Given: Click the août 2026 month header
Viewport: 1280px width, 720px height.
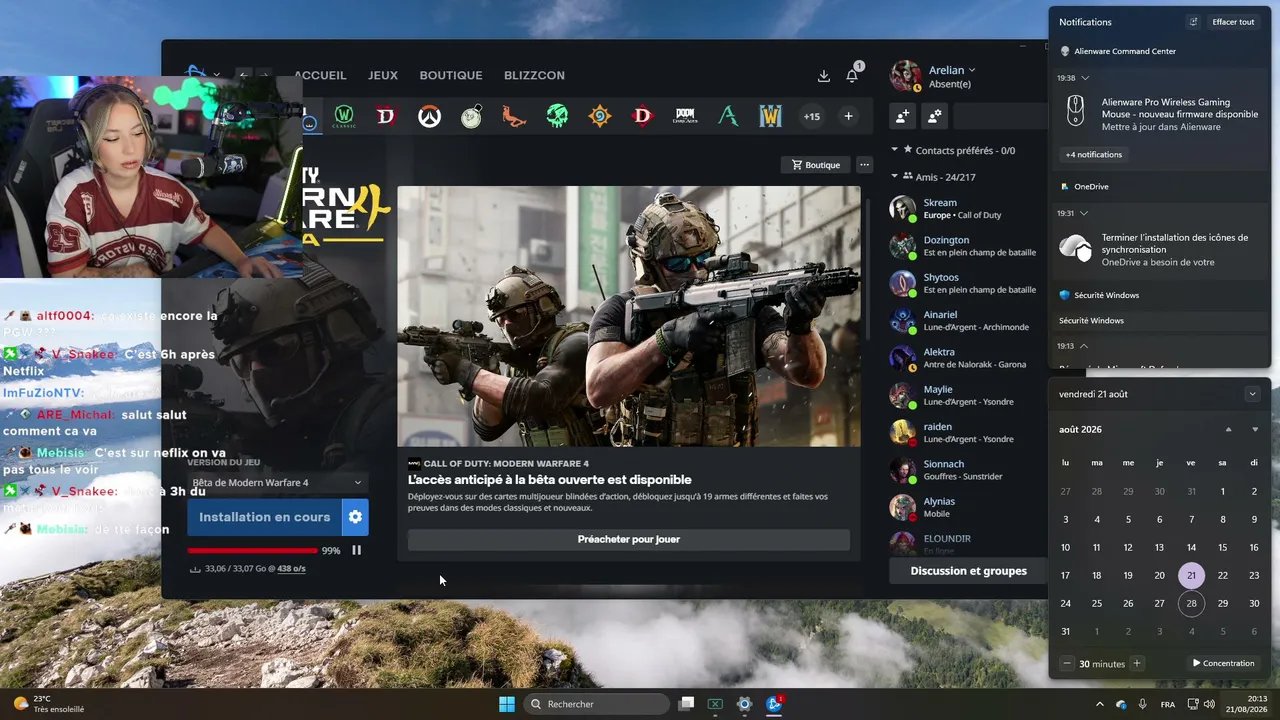Looking at the screenshot, I should pyautogui.click(x=1080, y=430).
